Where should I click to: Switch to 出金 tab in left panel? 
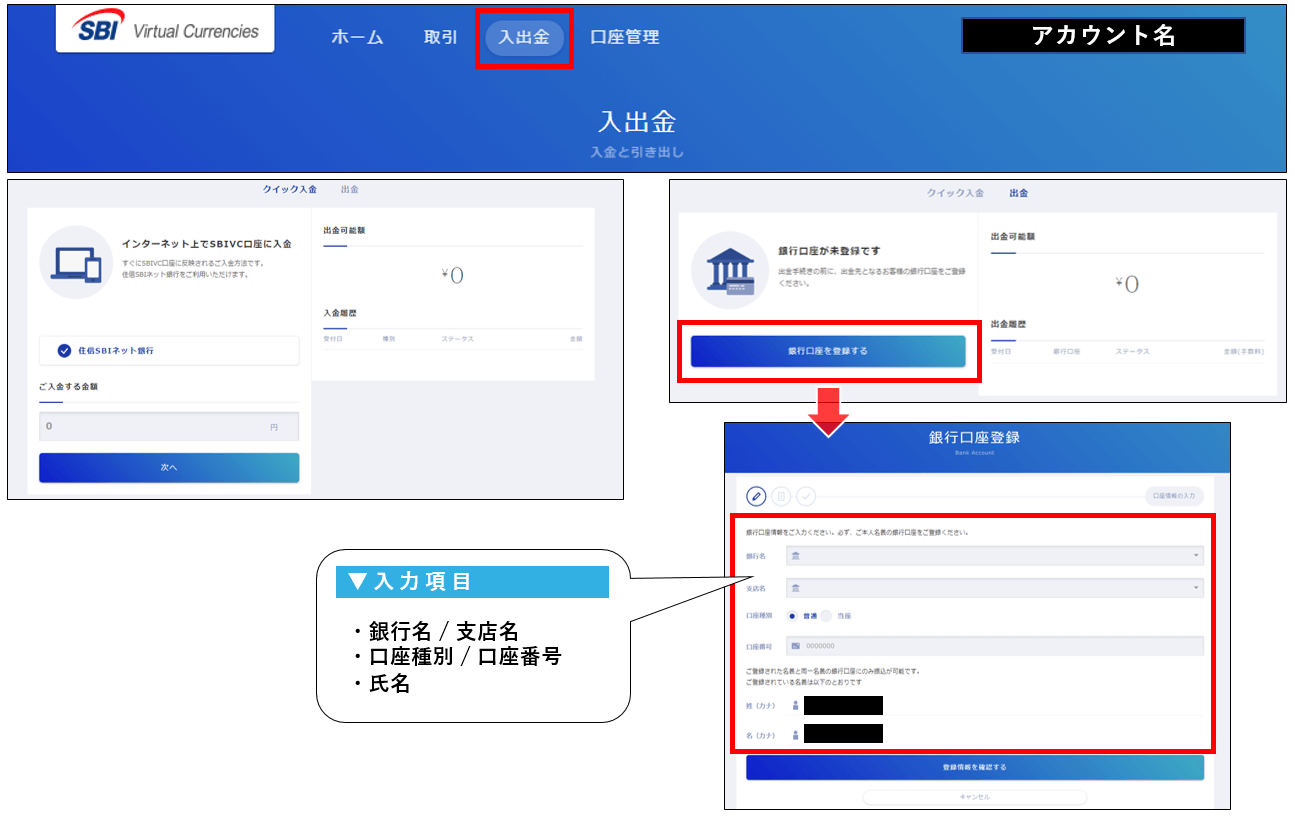[x=350, y=189]
